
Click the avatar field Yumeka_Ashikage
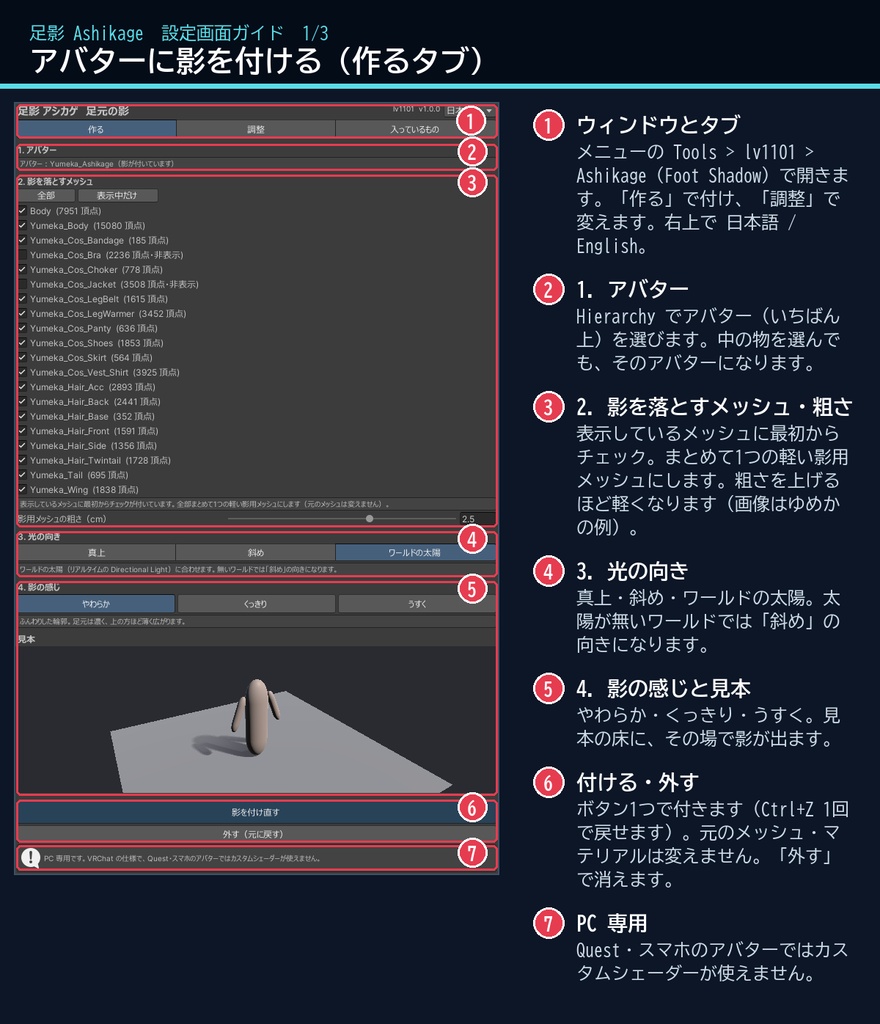pyautogui.click(x=256, y=164)
